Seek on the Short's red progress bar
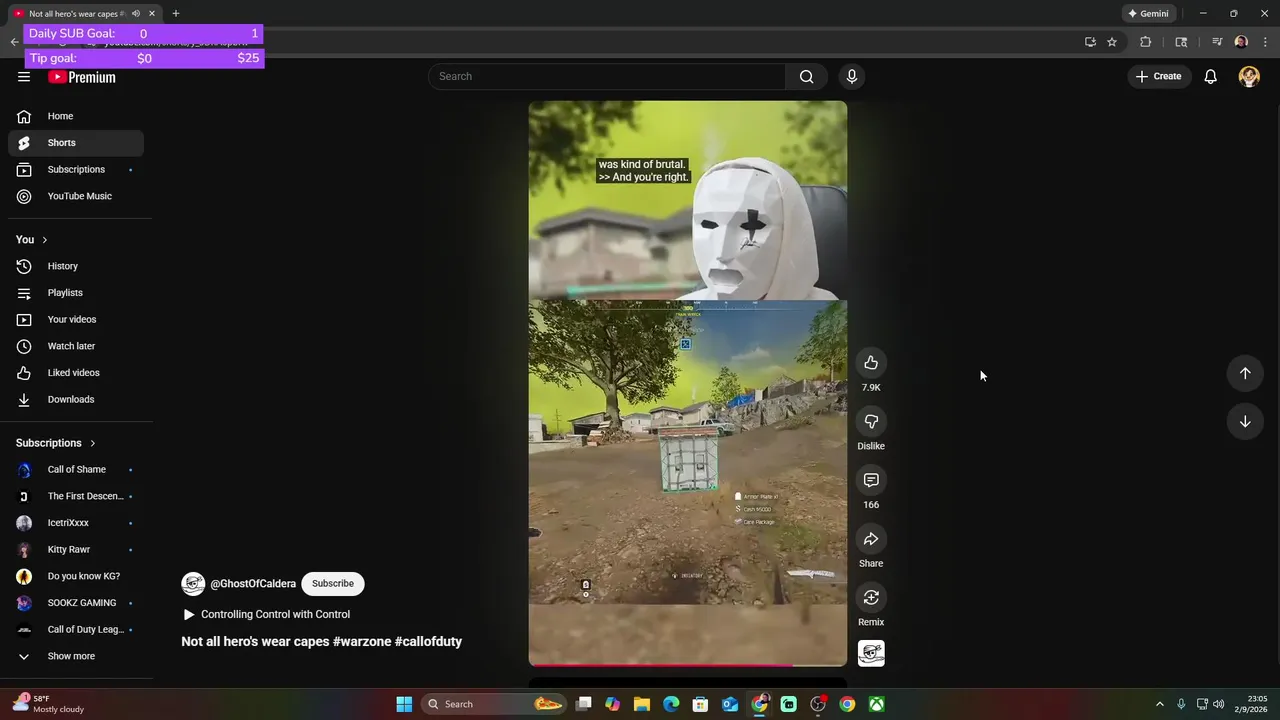Screen dimensions: 1280x720 pos(688,664)
